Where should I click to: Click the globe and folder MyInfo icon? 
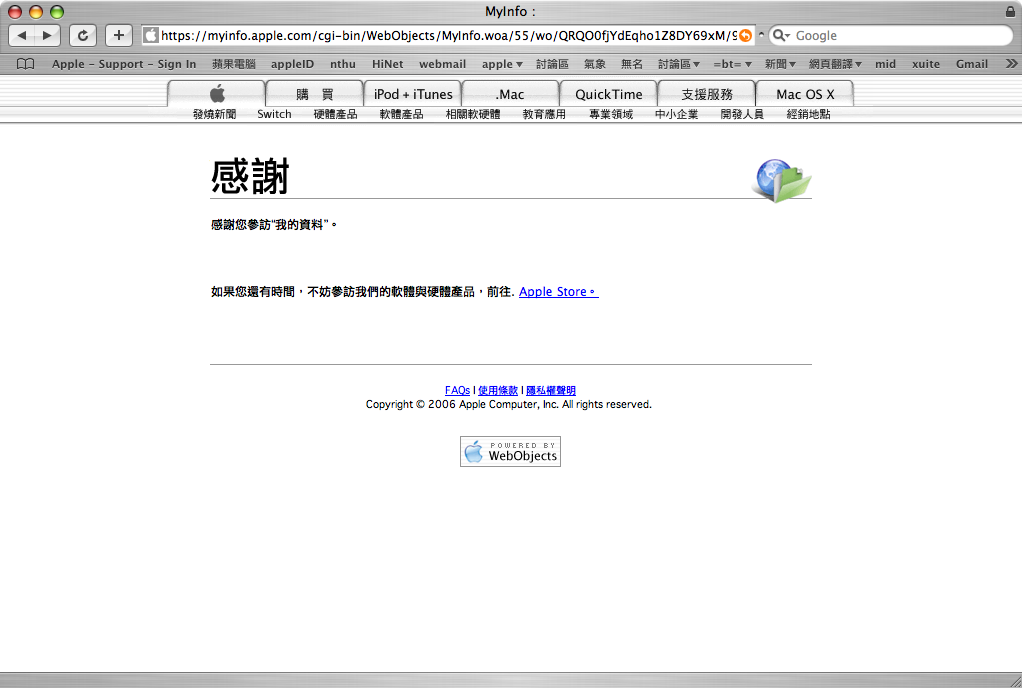pos(783,180)
